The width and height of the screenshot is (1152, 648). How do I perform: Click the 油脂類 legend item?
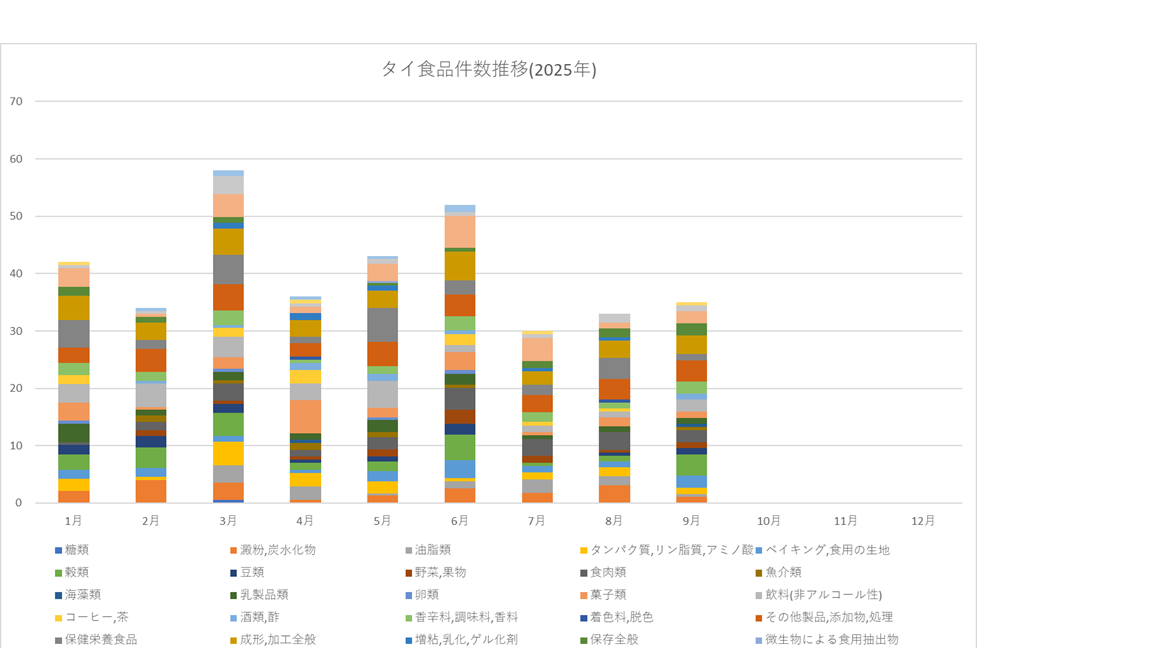pyautogui.click(x=431, y=550)
